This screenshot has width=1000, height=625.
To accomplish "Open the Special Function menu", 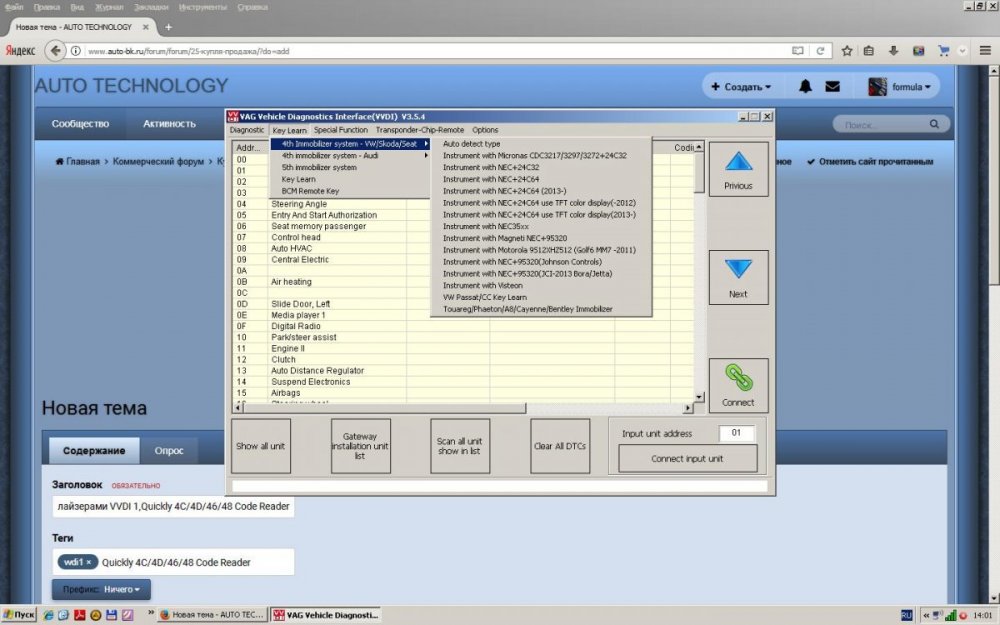I will [x=340, y=130].
